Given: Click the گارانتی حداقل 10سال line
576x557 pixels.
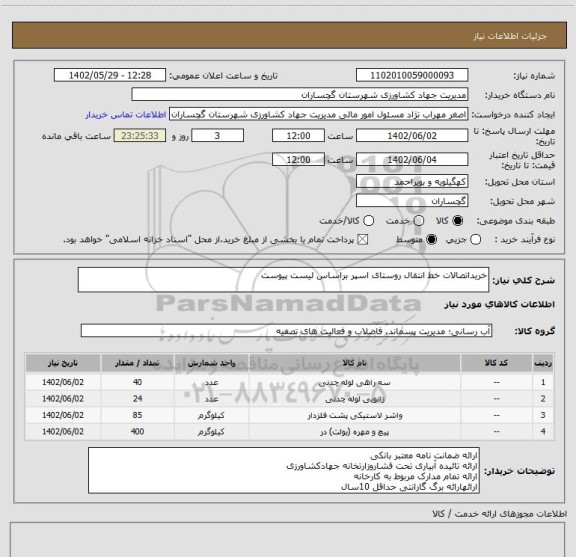Looking at the screenshot, I should [x=409, y=487].
